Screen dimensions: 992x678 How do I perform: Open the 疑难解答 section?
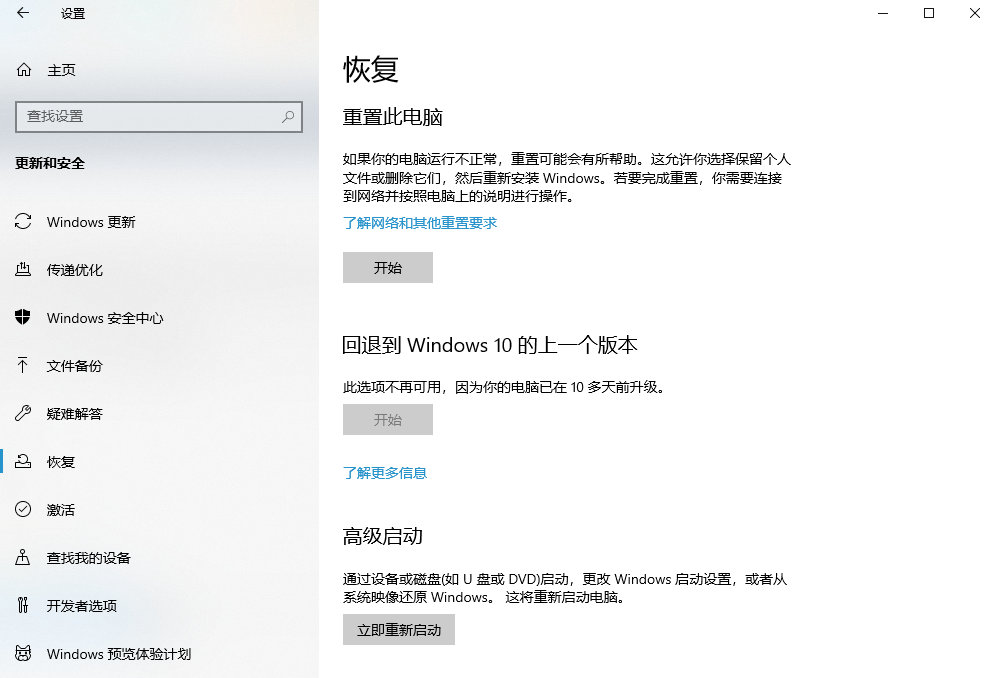[75, 414]
